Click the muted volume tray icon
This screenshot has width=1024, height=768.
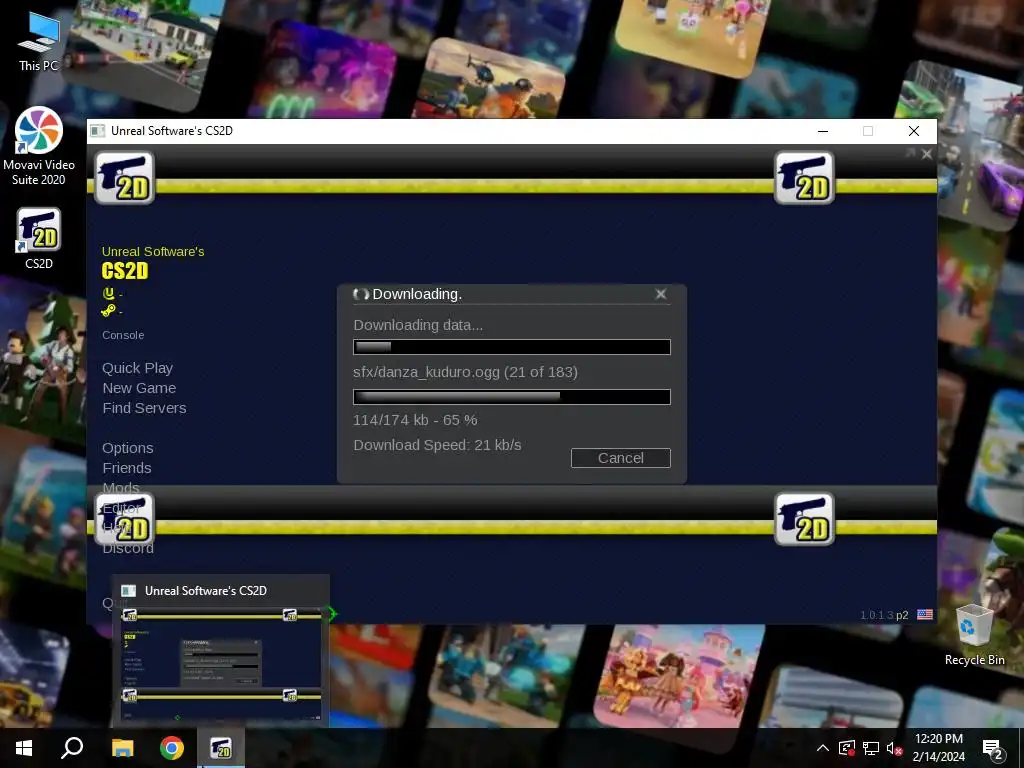[894, 748]
